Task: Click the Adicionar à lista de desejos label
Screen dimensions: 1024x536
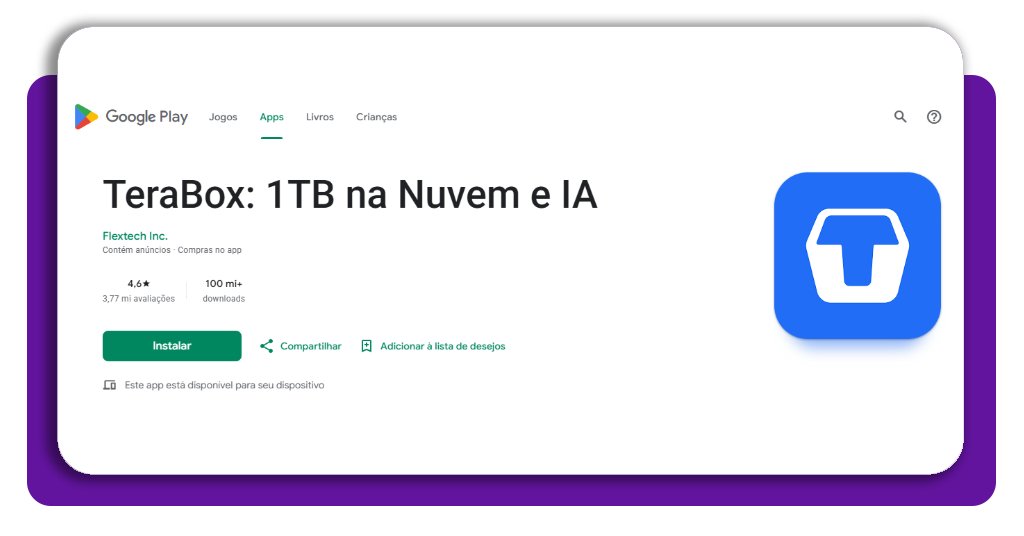Action: [443, 346]
